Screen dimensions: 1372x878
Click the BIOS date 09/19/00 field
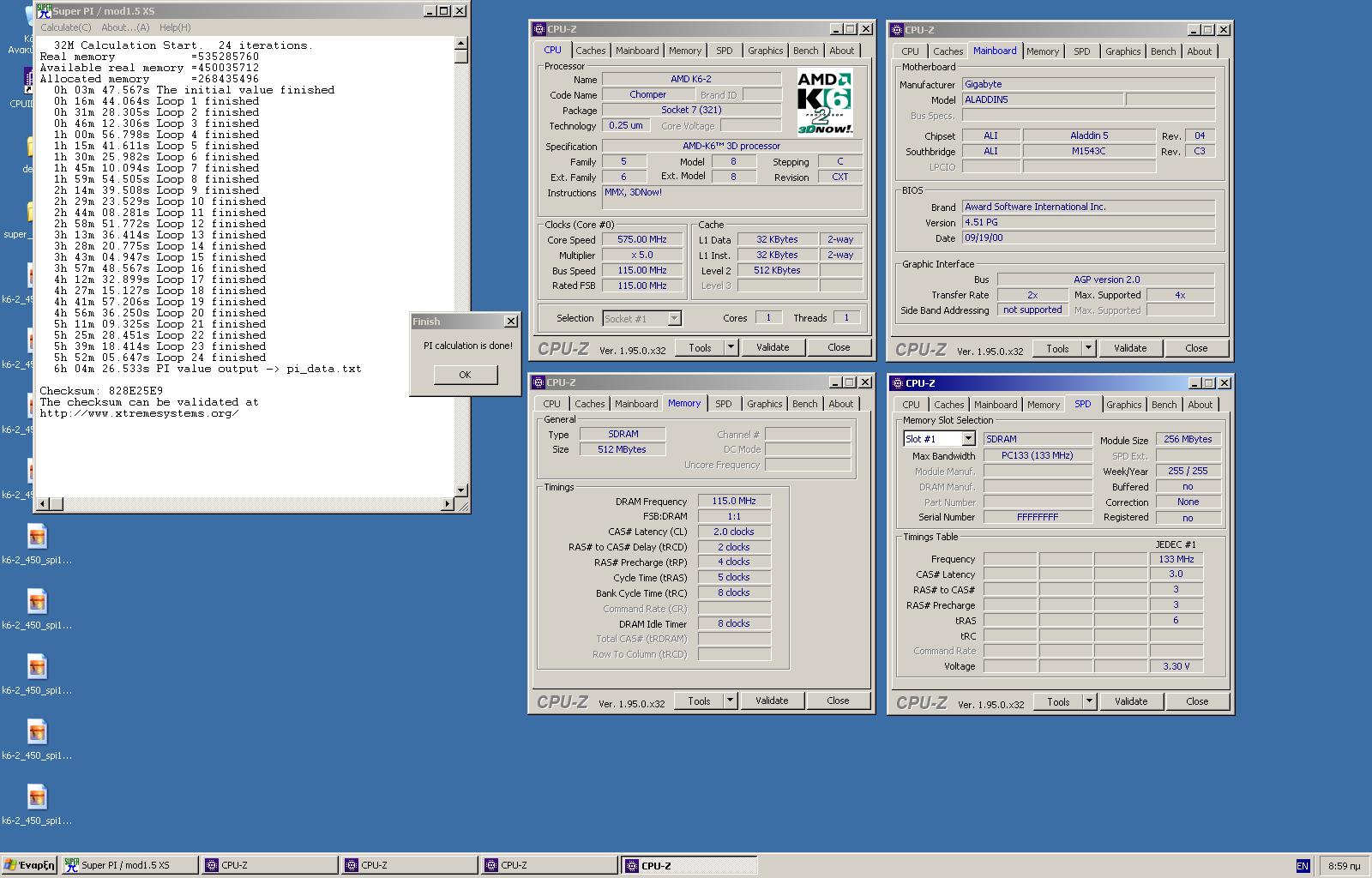click(1088, 238)
